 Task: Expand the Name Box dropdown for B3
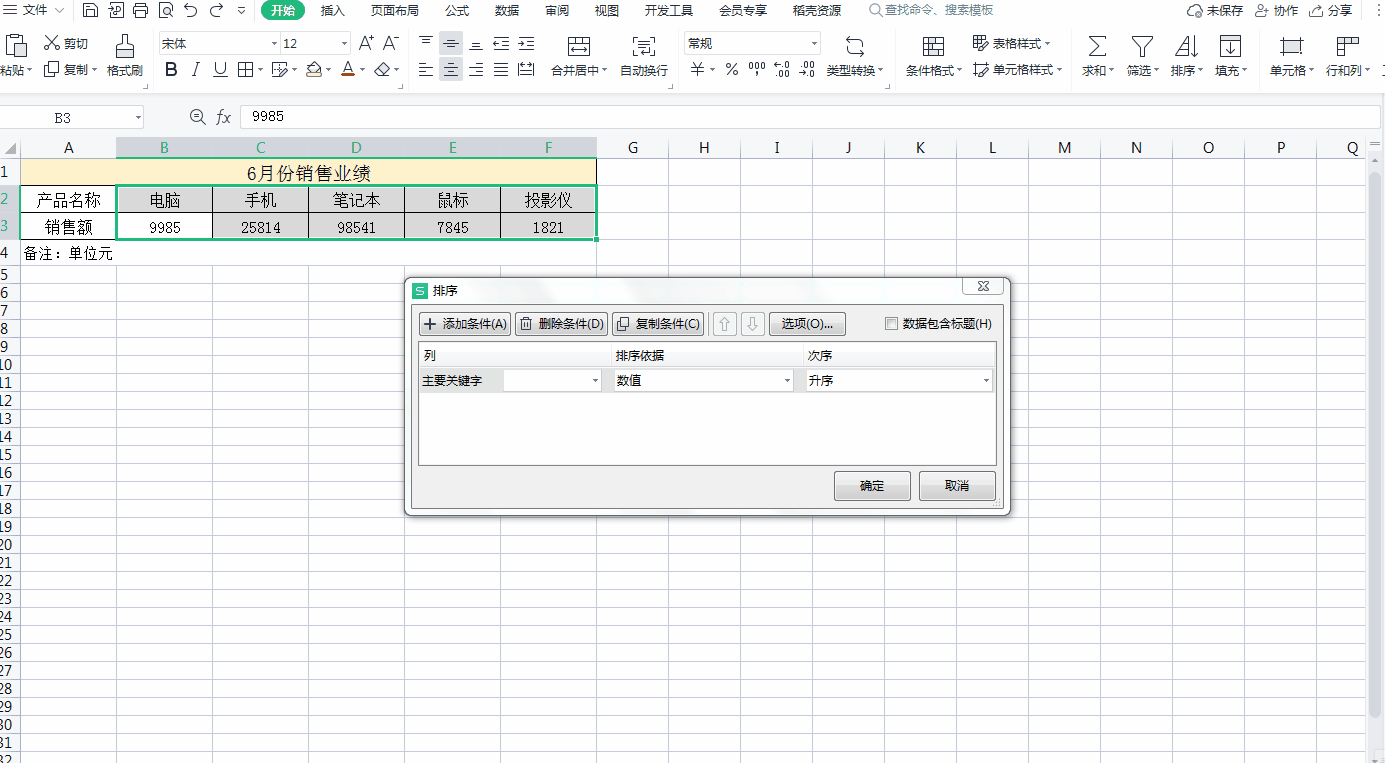(138, 118)
